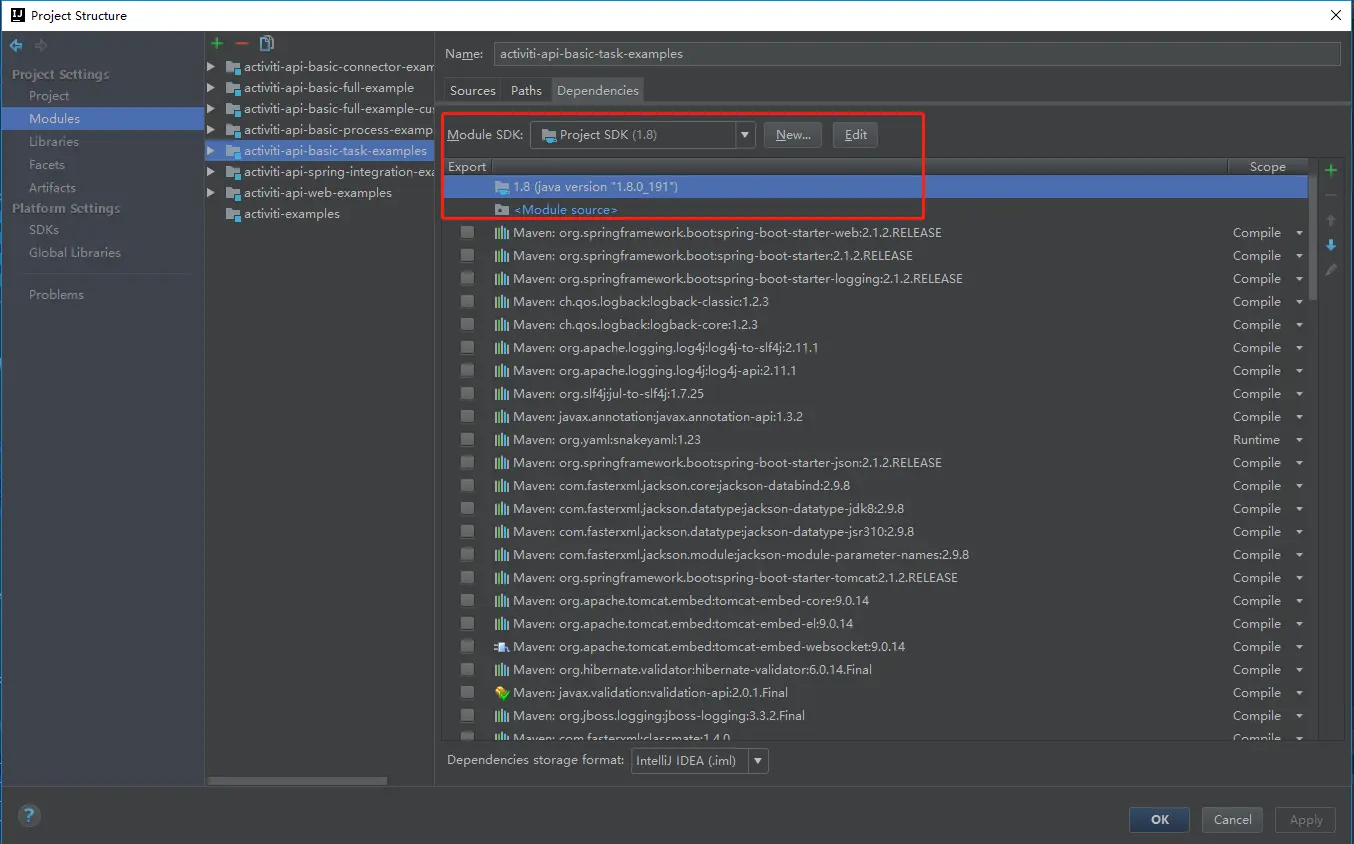Expand the activiti-api-basic-process module node

(x=211, y=130)
